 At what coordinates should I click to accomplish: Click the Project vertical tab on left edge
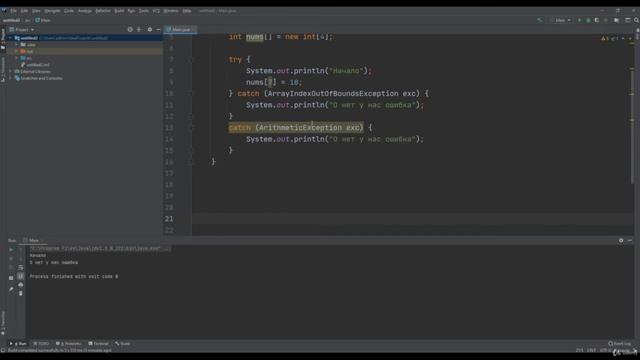[x=3, y=38]
